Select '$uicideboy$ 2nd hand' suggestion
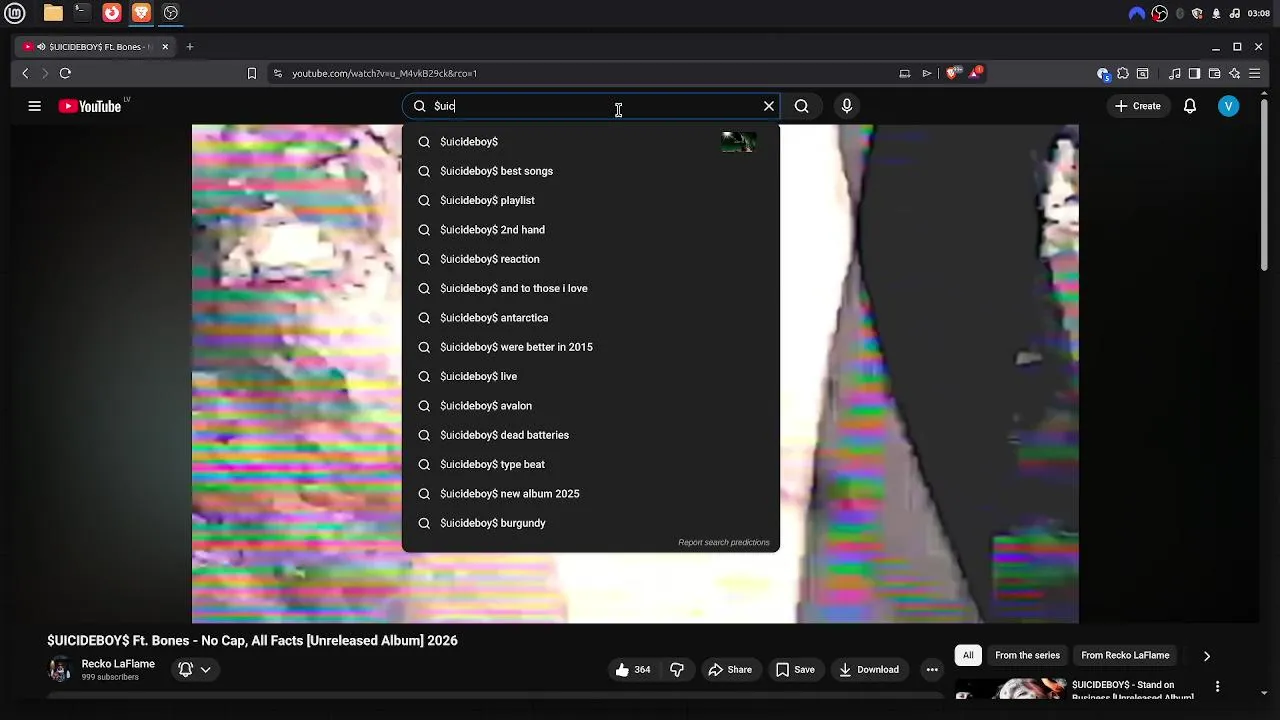Image resolution: width=1280 pixels, height=720 pixels. click(x=590, y=230)
